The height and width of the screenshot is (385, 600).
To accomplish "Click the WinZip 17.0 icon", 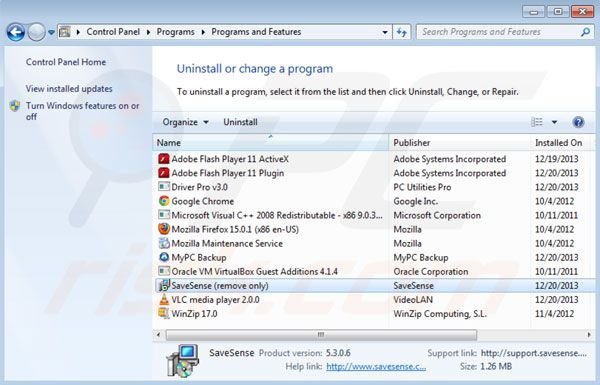I will tap(164, 313).
